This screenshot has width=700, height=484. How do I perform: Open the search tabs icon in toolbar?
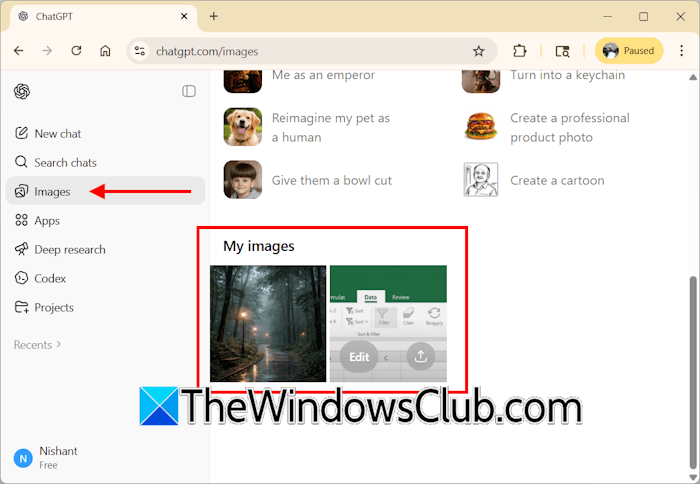(562, 51)
